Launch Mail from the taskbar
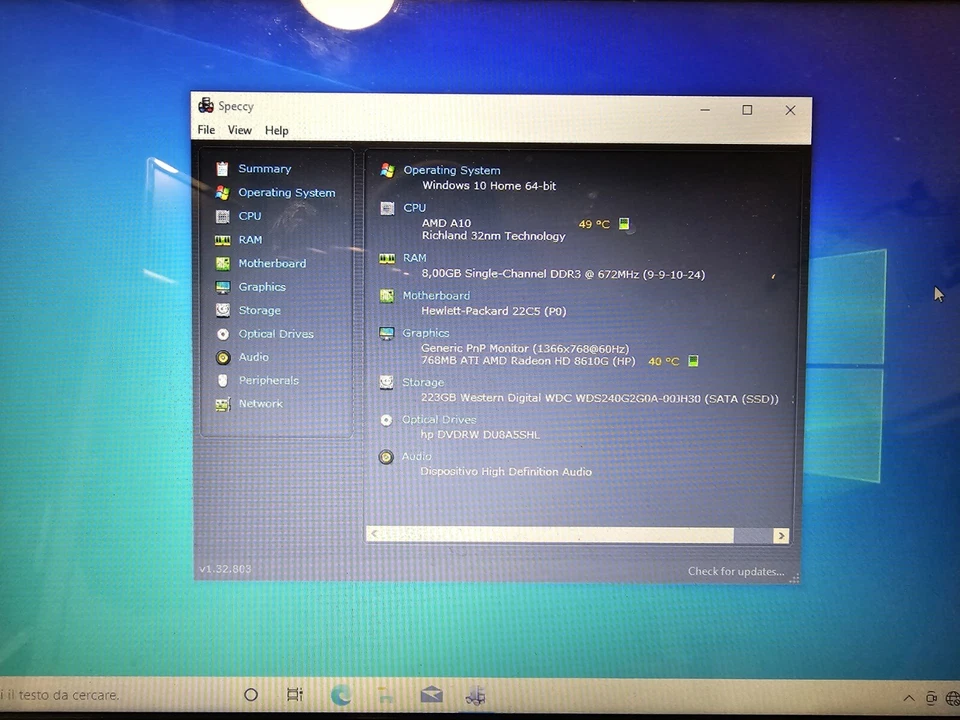Viewport: 960px width, 720px height. pos(431,695)
